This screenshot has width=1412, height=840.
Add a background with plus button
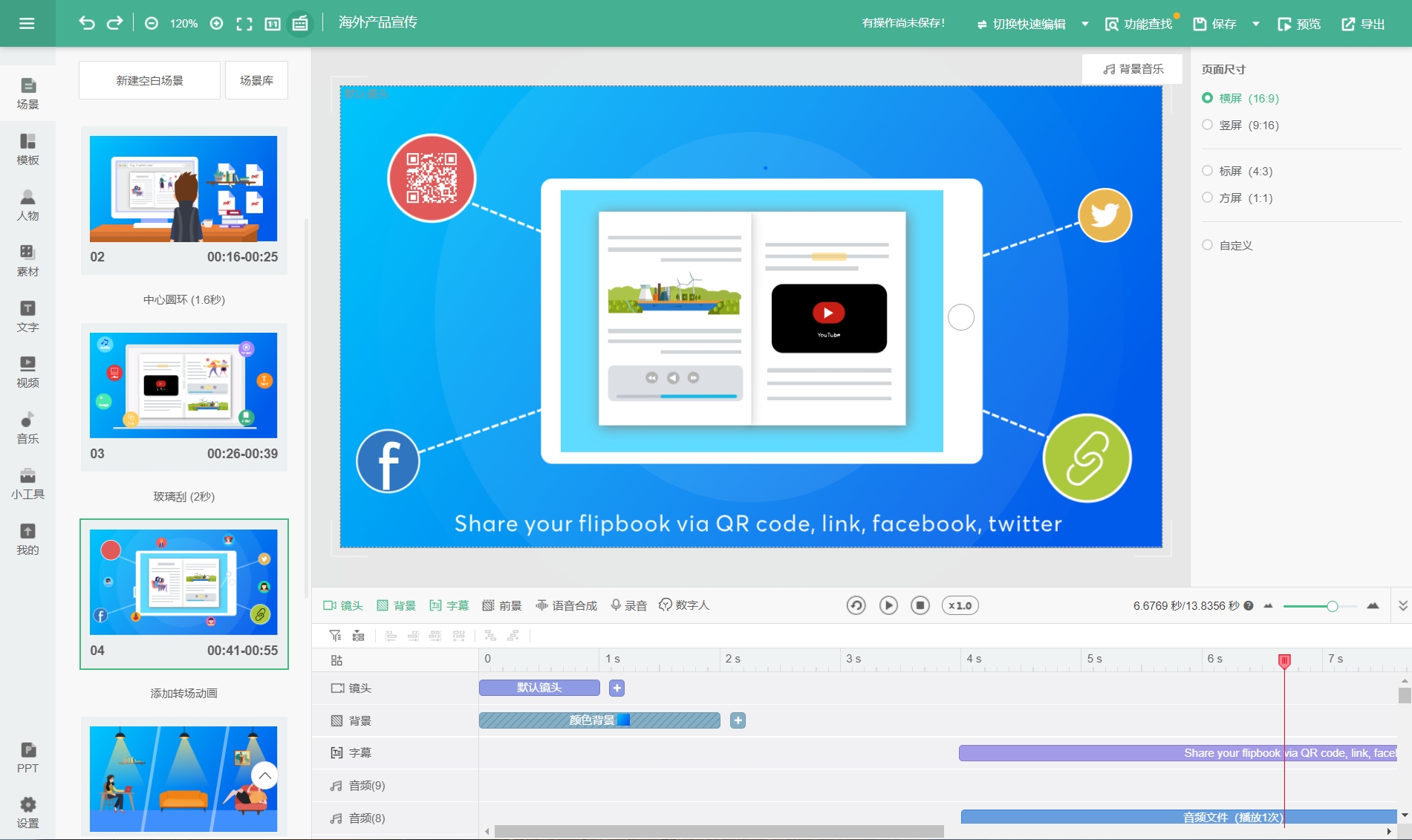tap(738, 720)
